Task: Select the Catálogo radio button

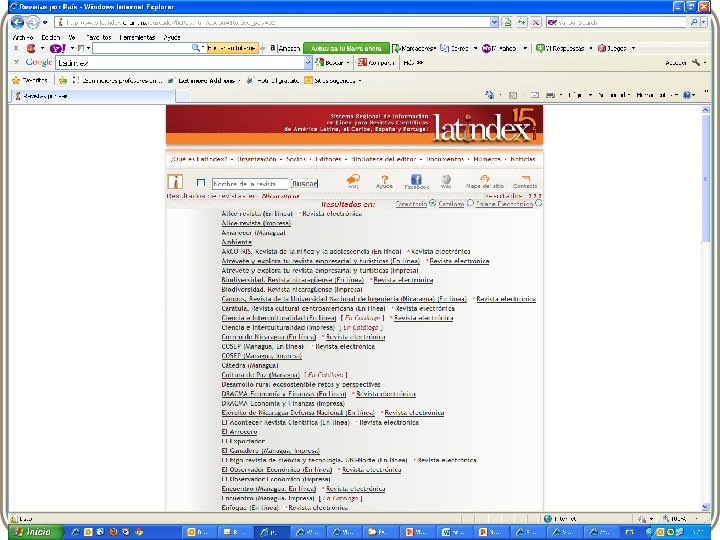Action: (470, 203)
